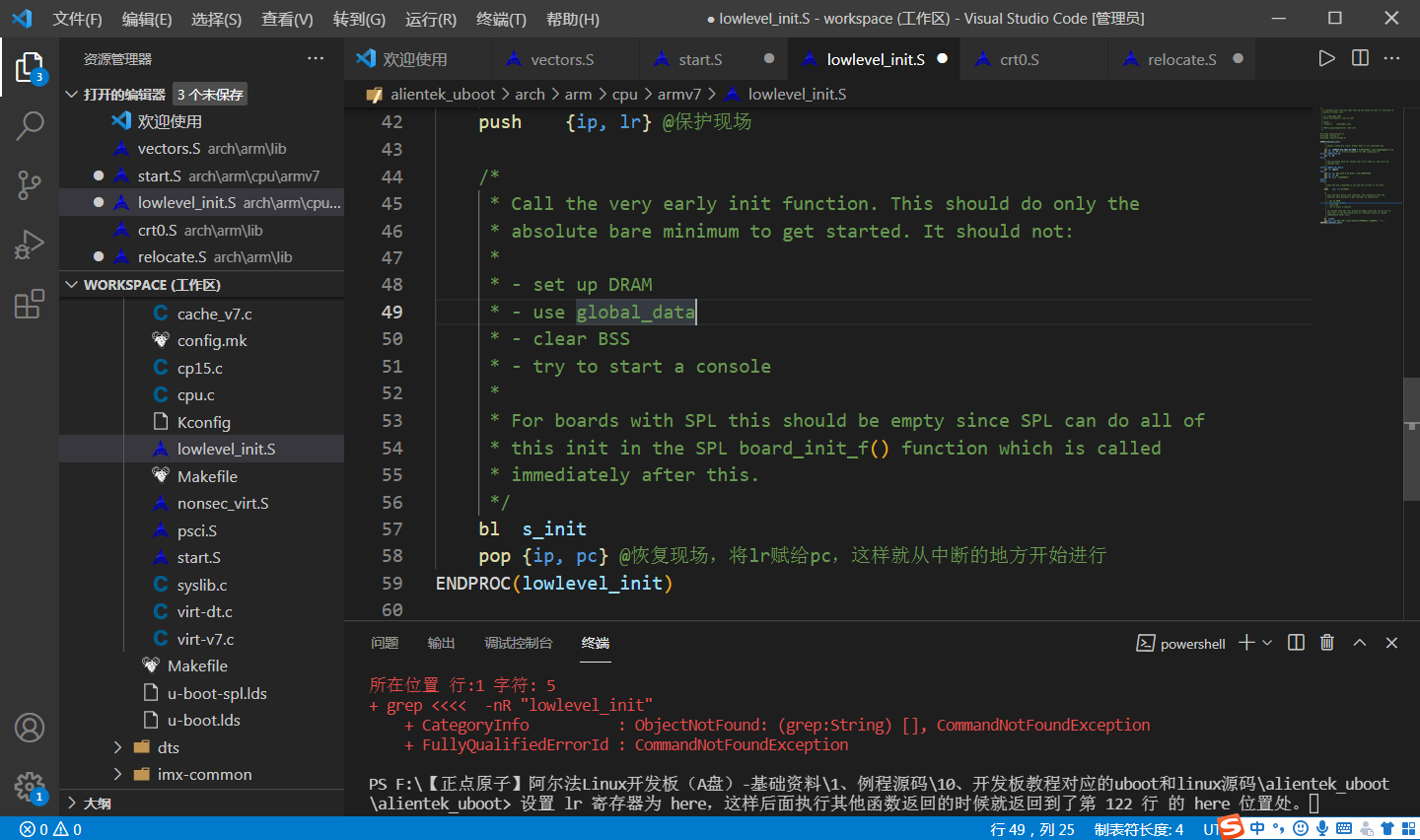Split the editor to the right

pyautogui.click(x=1360, y=58)
